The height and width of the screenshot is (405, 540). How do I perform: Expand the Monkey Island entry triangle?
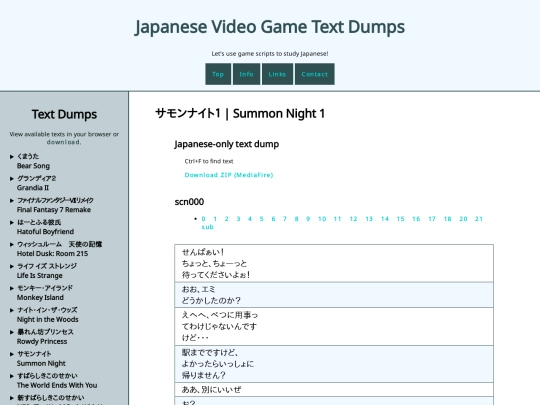click(x=12, y=288)
